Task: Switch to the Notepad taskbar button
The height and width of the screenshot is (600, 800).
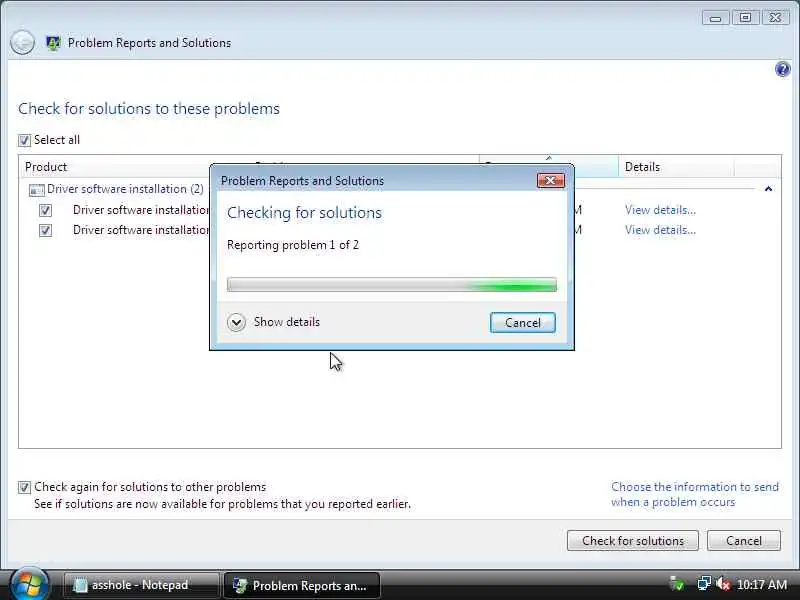Action: pos(141,585)
